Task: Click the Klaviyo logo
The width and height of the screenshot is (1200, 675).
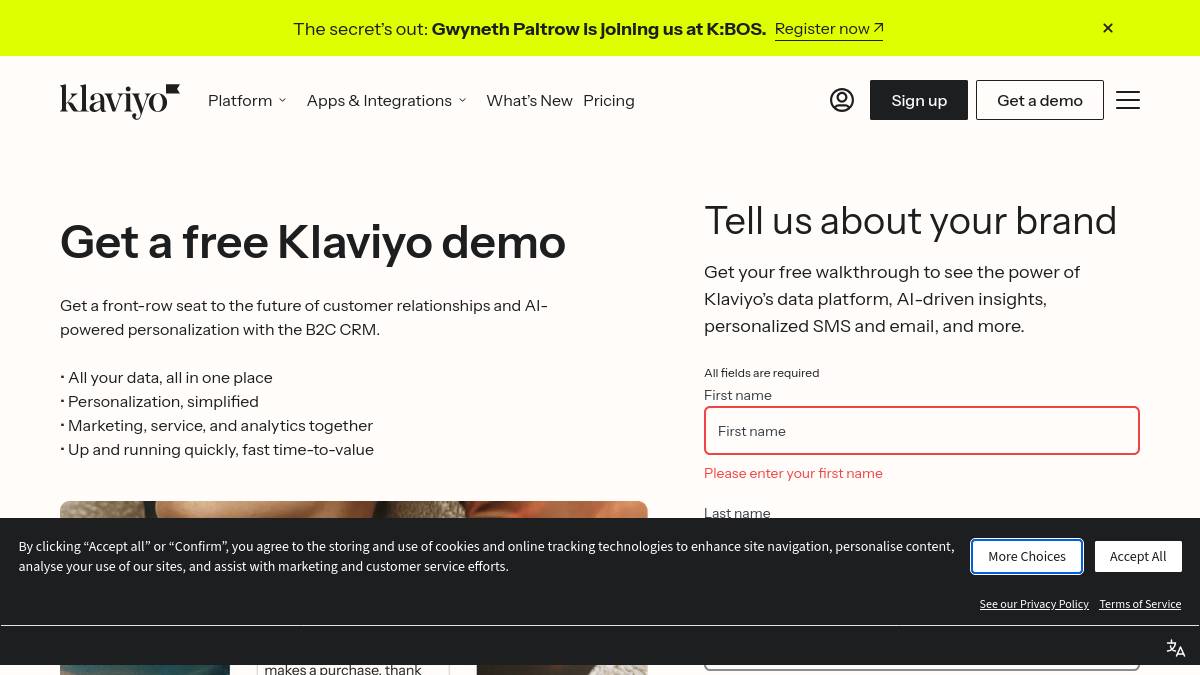Action: point(120,101)
